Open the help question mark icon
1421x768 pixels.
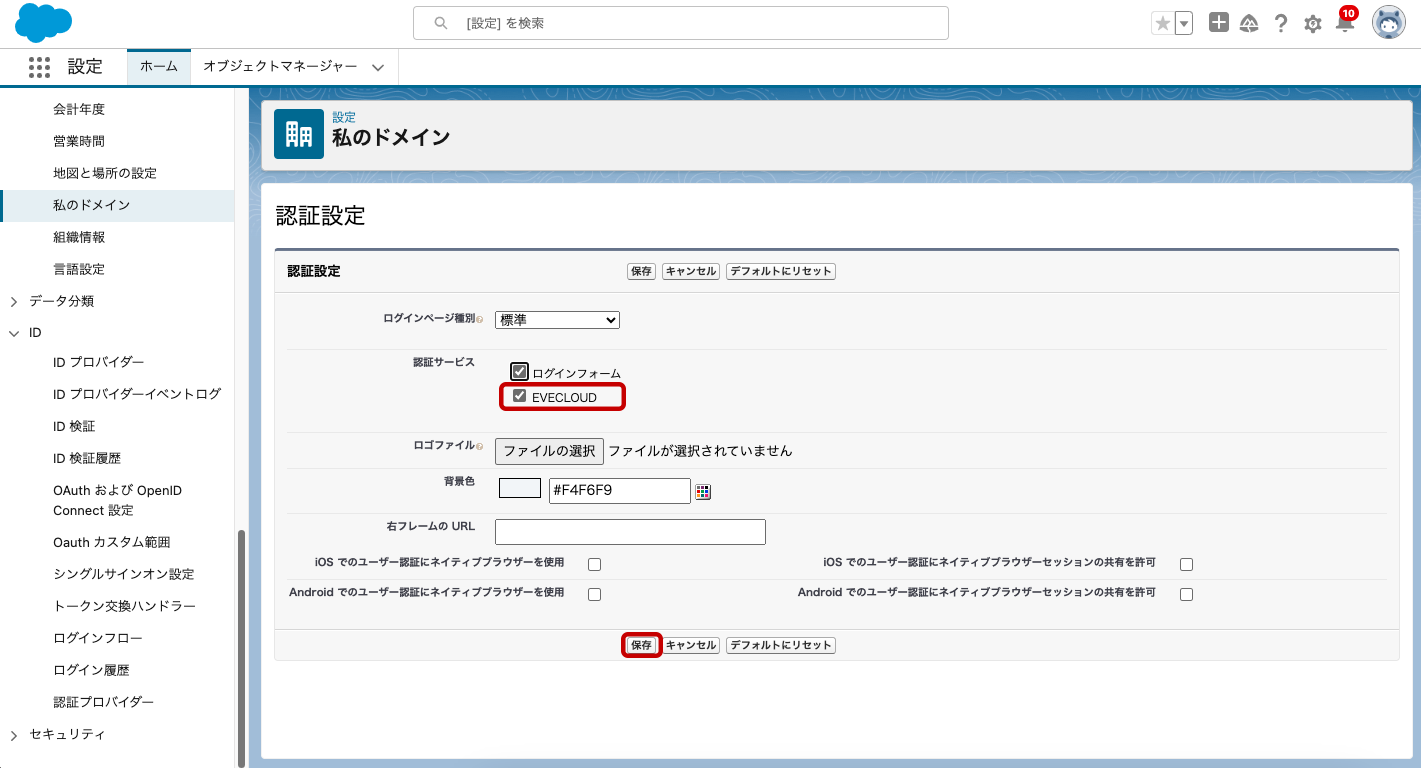coord(1281,24)
